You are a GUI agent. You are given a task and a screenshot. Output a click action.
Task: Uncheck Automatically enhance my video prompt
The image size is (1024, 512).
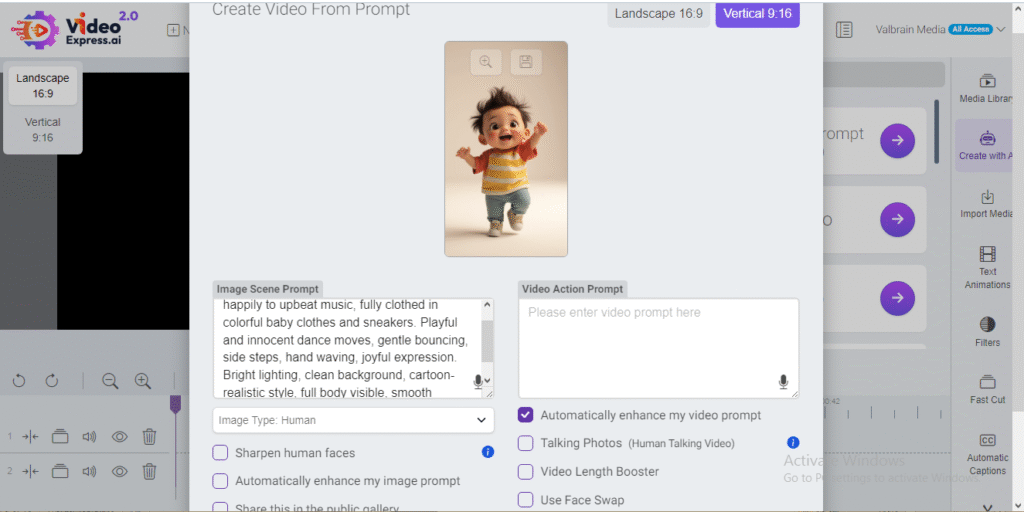pyautogui.click(x=525, y=415)
